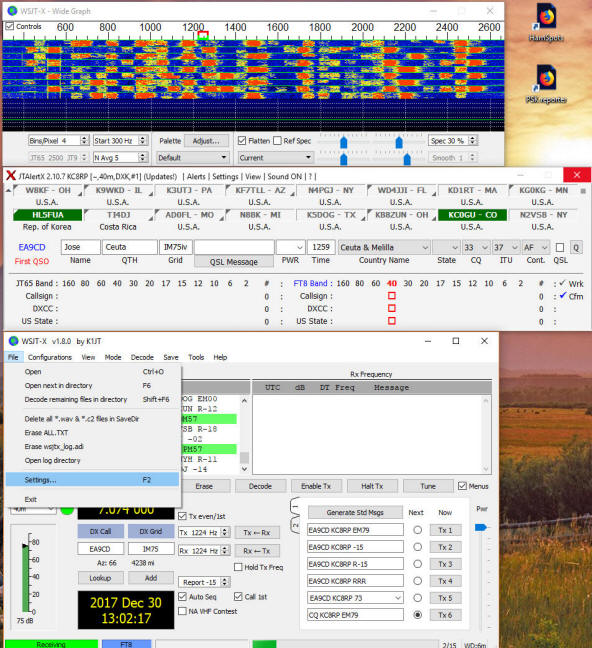Adjust the N Avg 5 stepper
Image resolution: width=592 pixels, height=648 pixels.
tap(143, 157)
